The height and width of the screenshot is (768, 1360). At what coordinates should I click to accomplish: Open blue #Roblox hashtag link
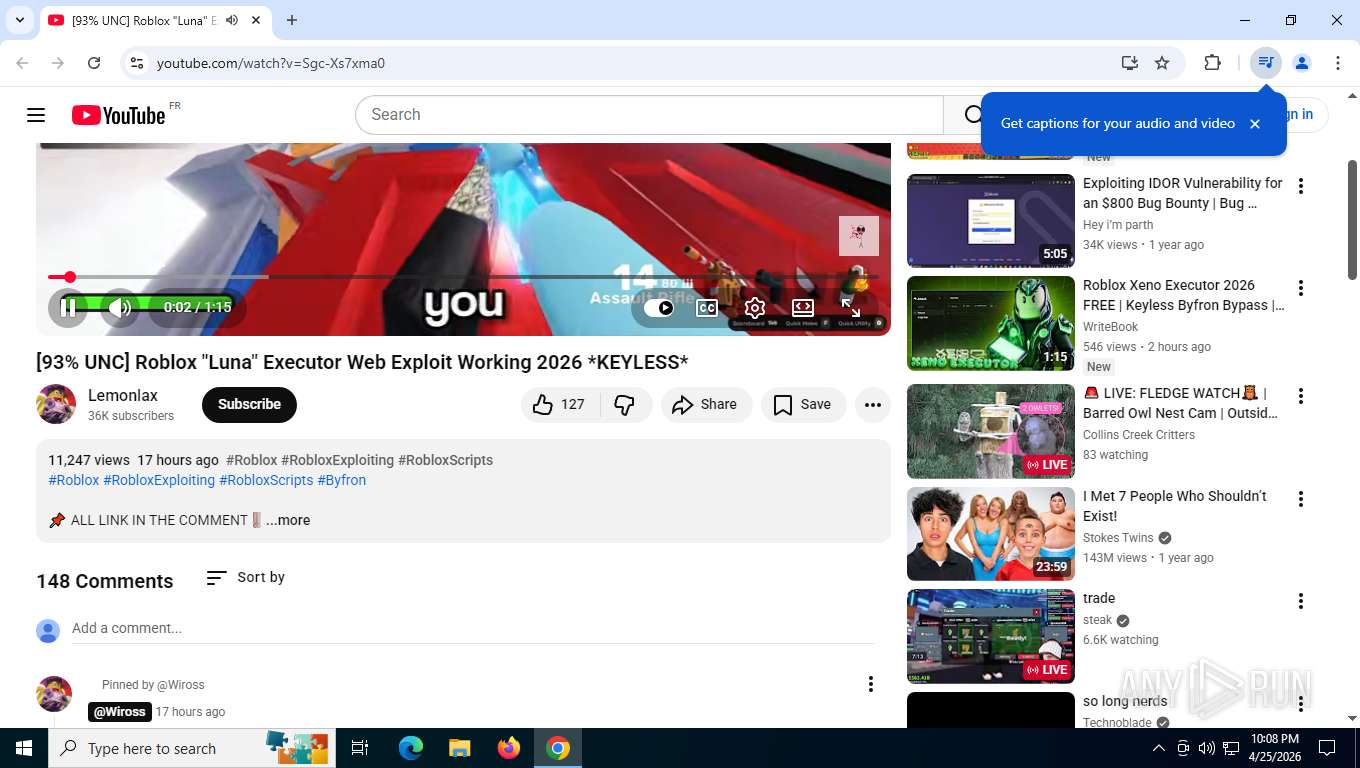(74, 480)
